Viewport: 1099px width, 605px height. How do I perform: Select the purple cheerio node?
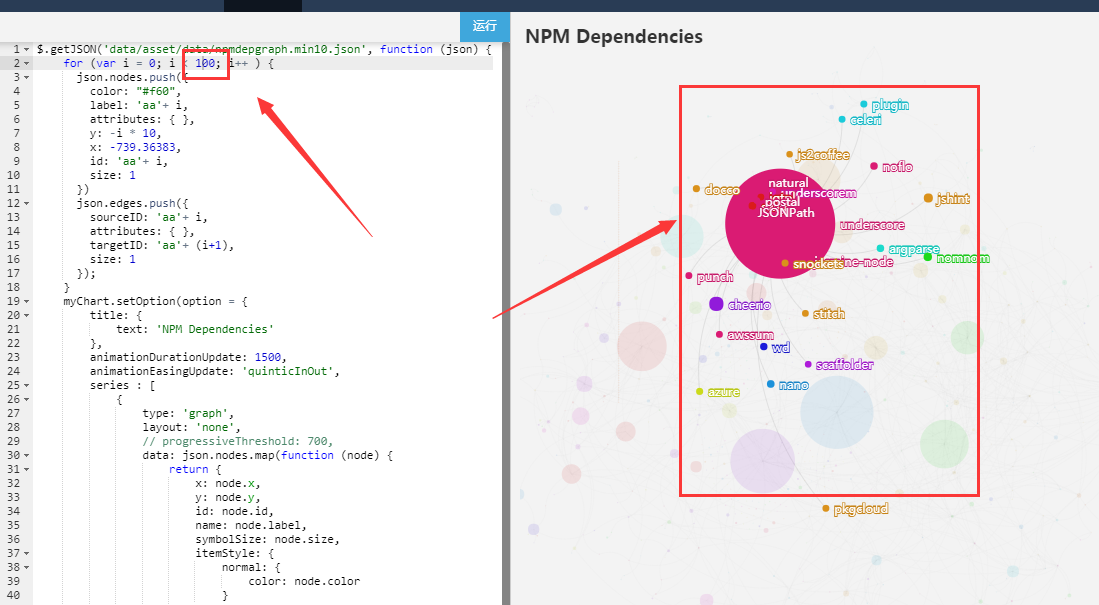pos(716,304)
